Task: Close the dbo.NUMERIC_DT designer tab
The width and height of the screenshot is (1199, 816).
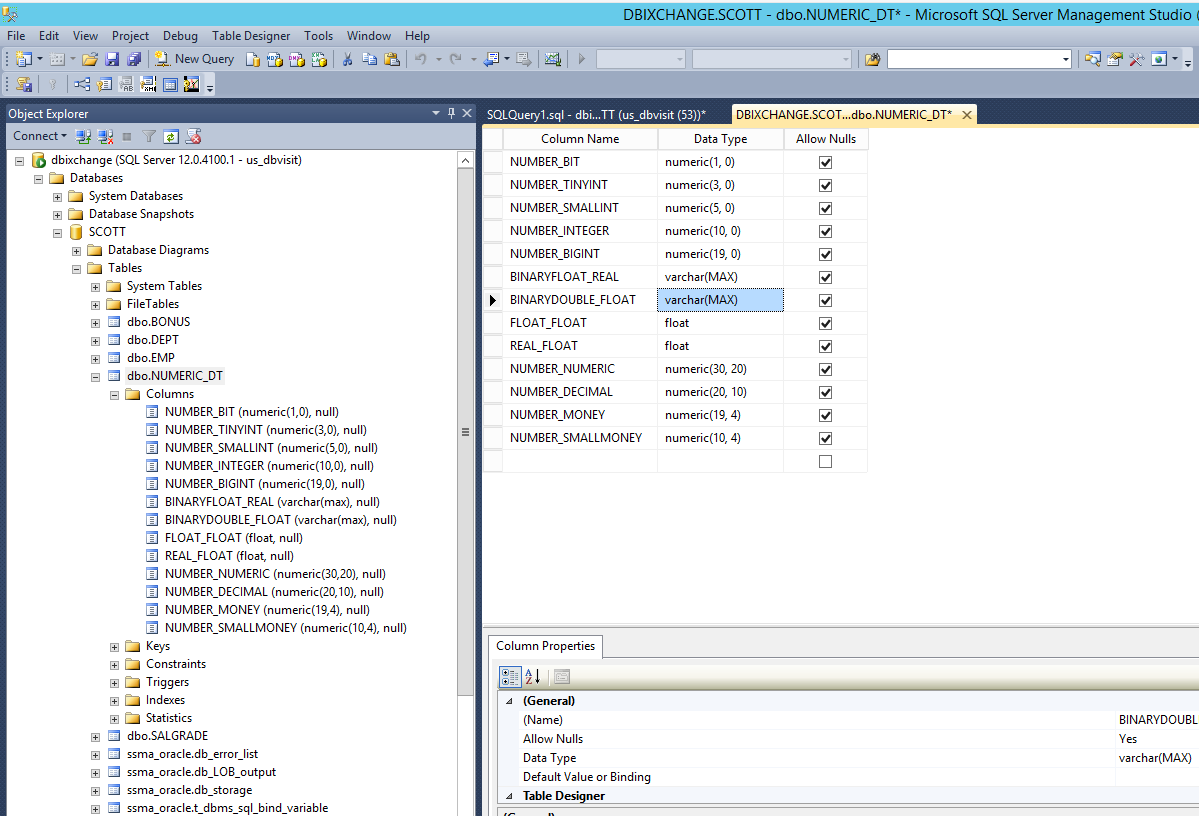Action: [x=967, y=115]
